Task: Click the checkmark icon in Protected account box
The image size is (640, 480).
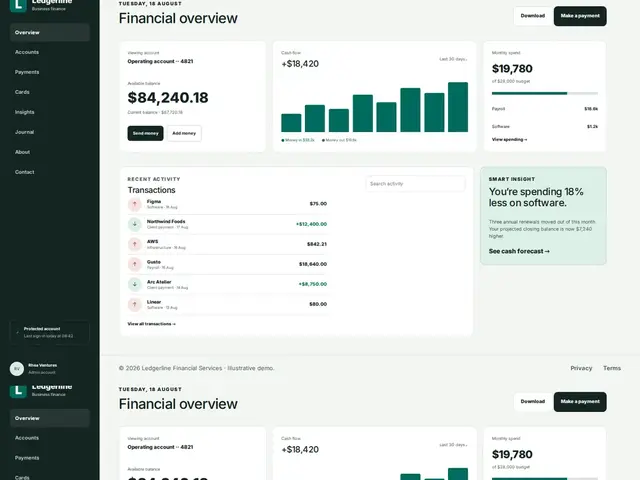Action: [x=17, y=332]
